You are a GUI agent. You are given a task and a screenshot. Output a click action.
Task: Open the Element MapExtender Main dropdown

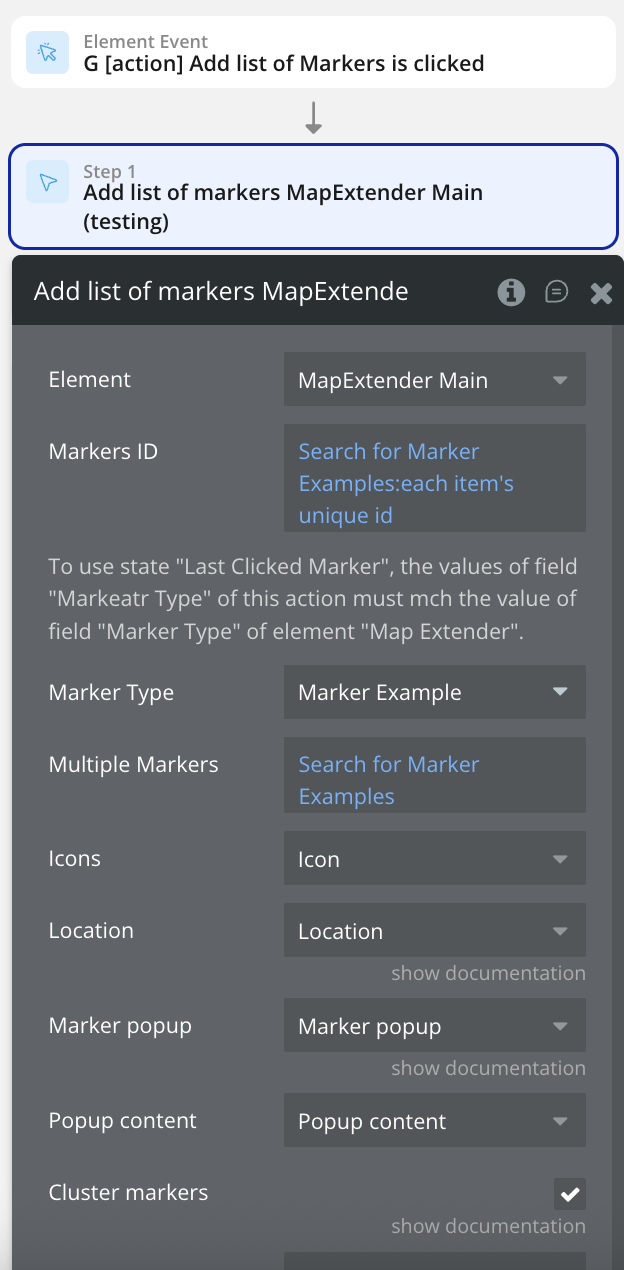(x=434, y=380)
